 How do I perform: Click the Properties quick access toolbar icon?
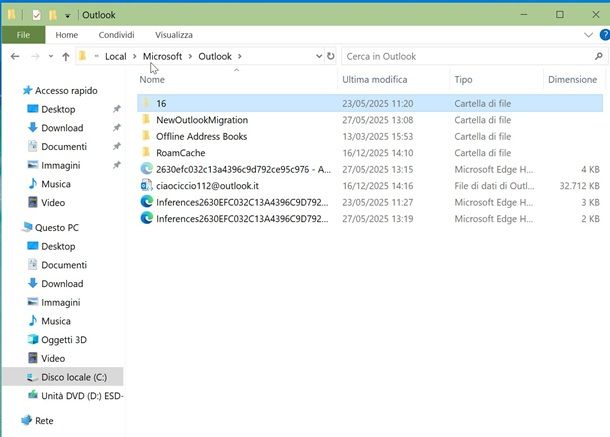coord(37,15)
